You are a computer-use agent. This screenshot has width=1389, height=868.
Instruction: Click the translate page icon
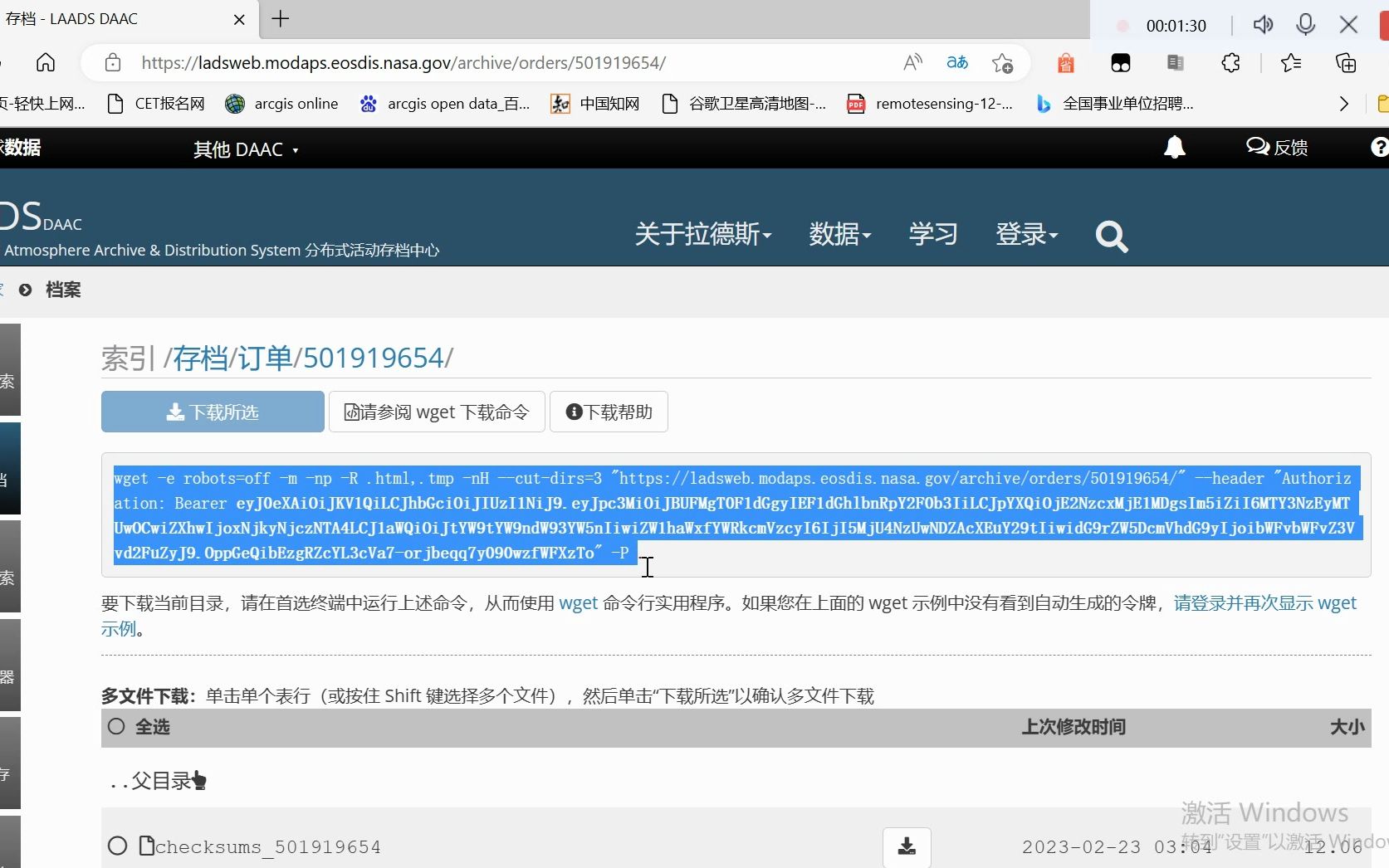[957, 62]
